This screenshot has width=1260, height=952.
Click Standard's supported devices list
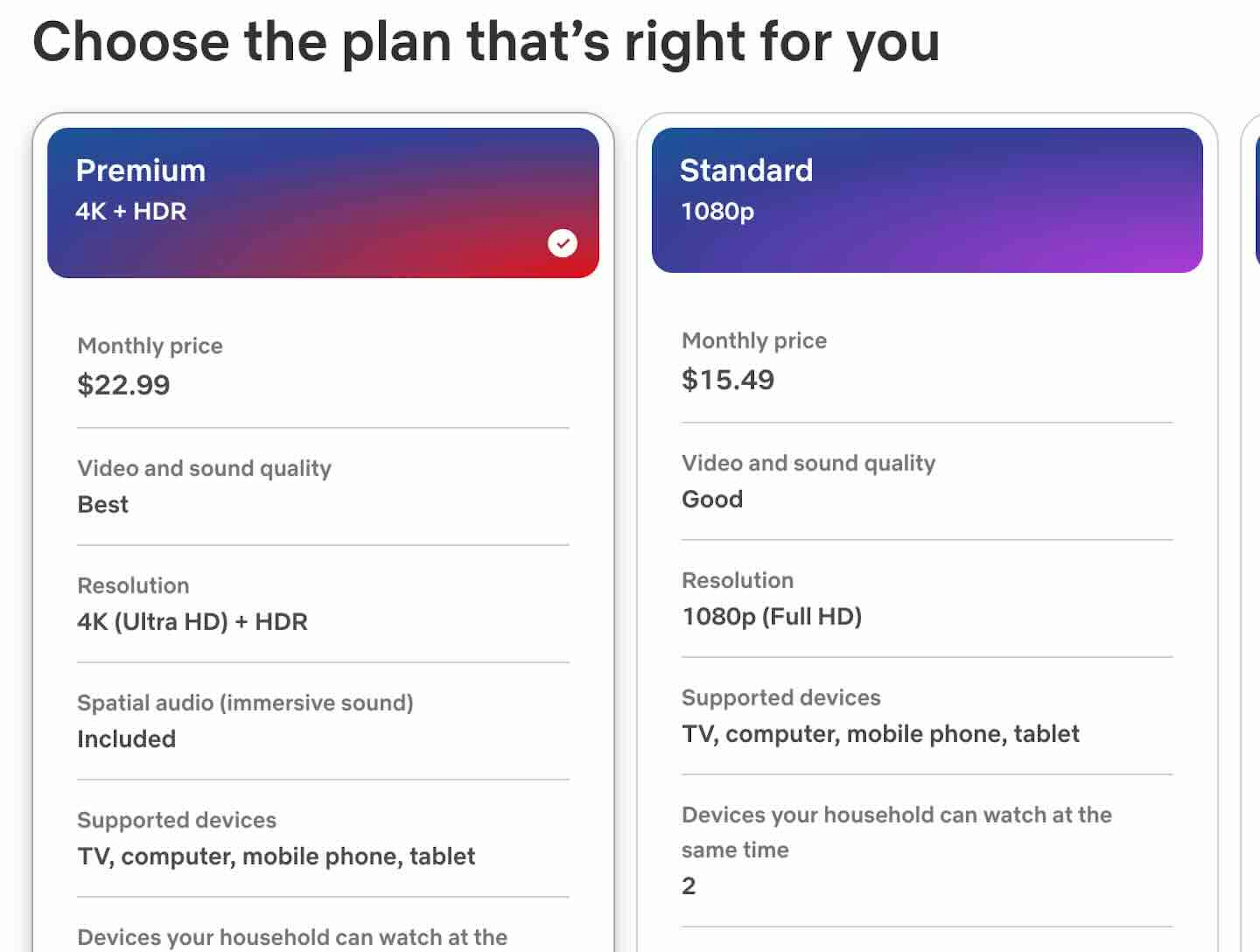point(881,734)
